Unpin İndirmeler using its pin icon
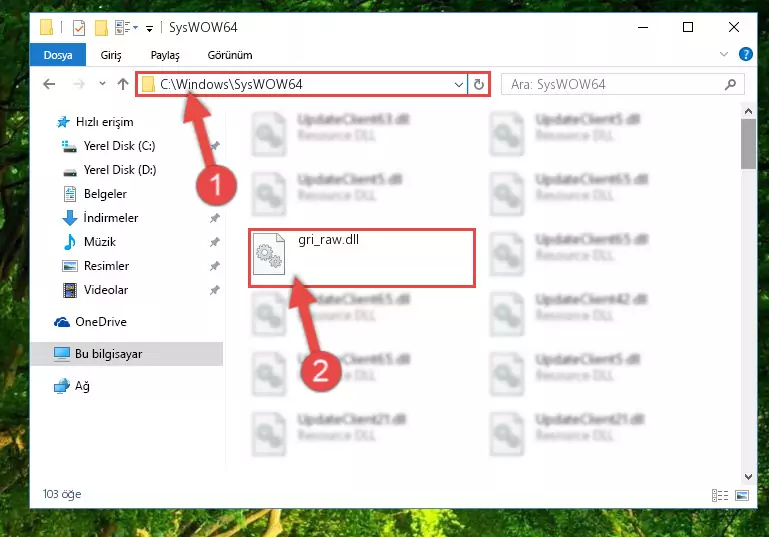Screen dimensions: 769x537 (x=214, y=218)
